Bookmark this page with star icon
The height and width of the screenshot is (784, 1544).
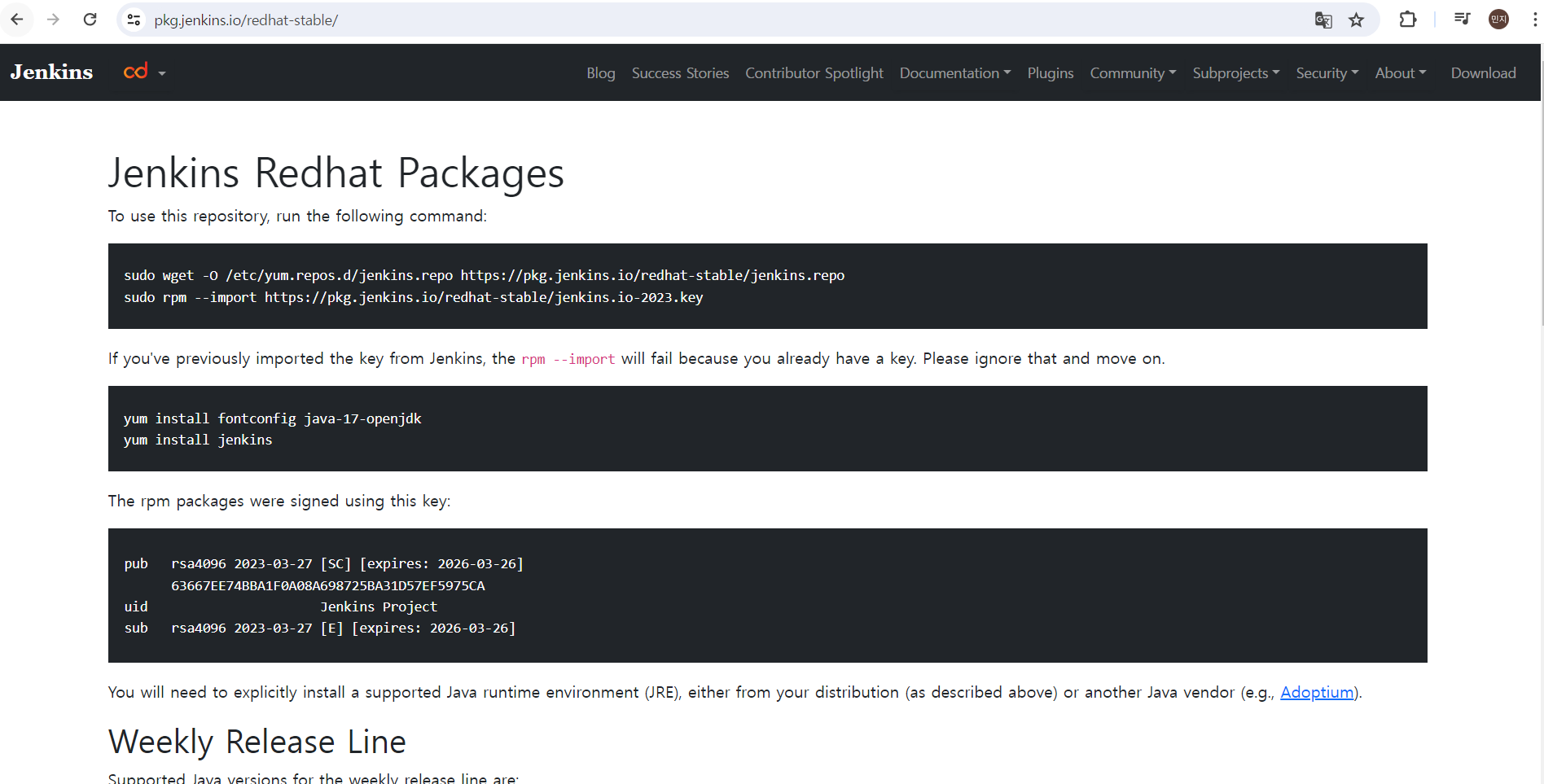pyautogui.click(x=1356, y=20)
